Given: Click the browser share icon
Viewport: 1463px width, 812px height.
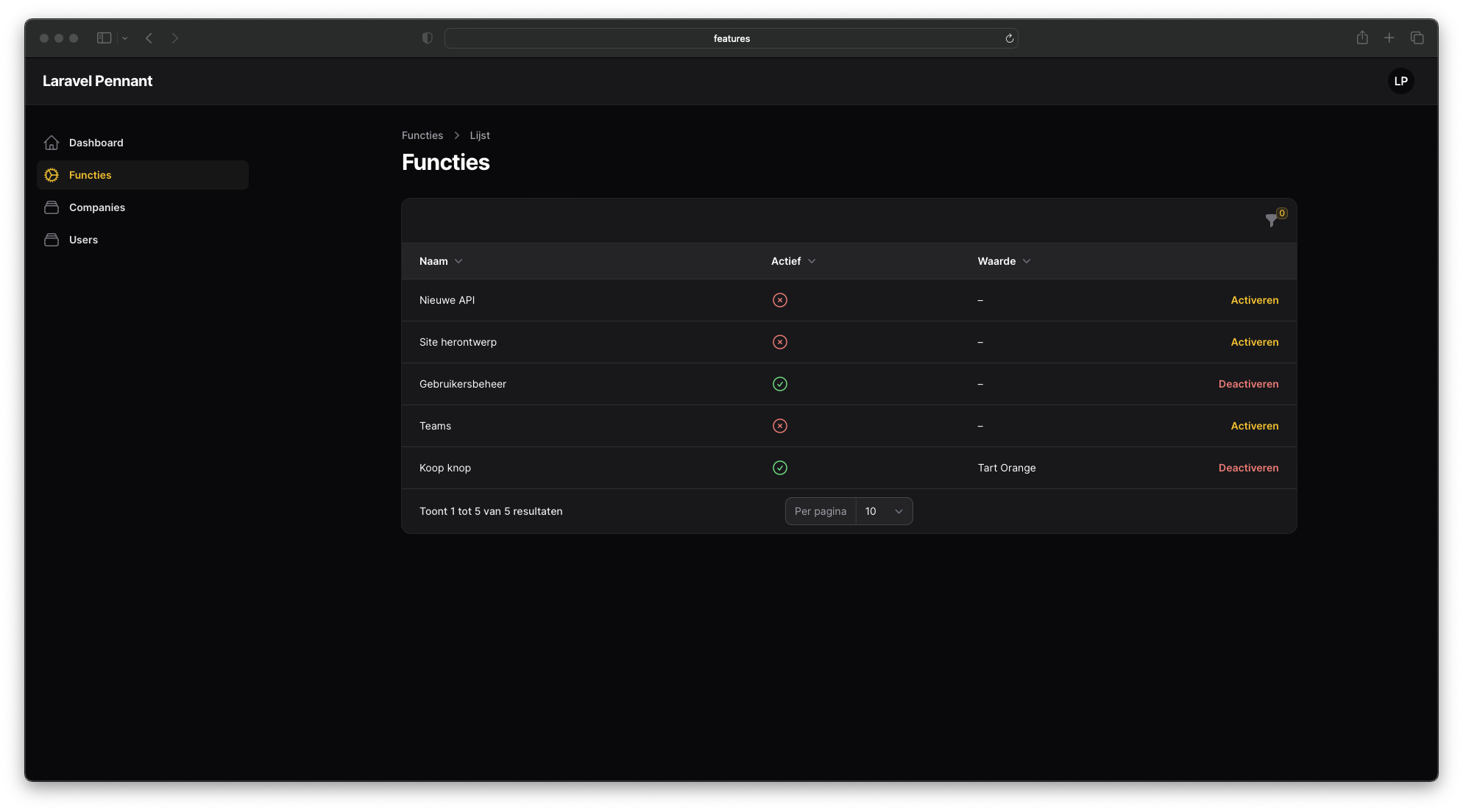Looking at the screenshot, I should click(x=1362, y=38).
